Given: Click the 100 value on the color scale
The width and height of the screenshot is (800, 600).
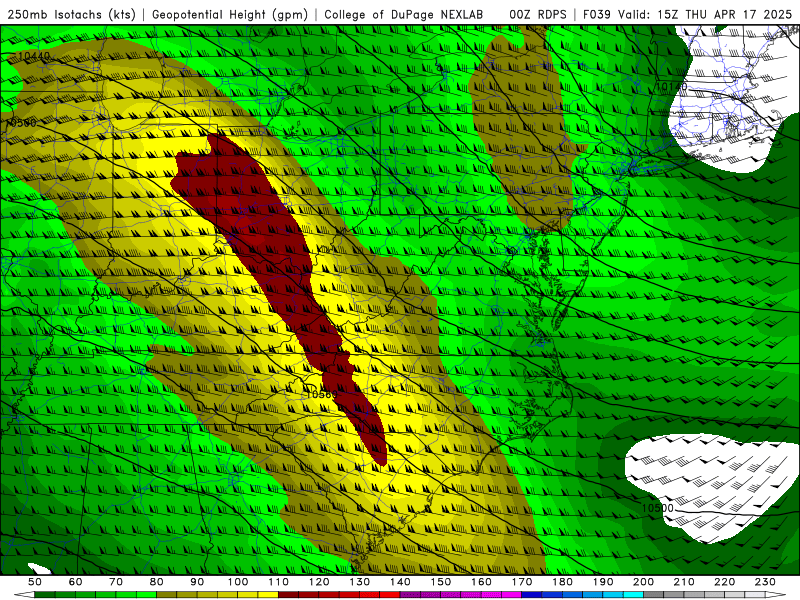Looking at the screenshot, I should pos(238,582).
